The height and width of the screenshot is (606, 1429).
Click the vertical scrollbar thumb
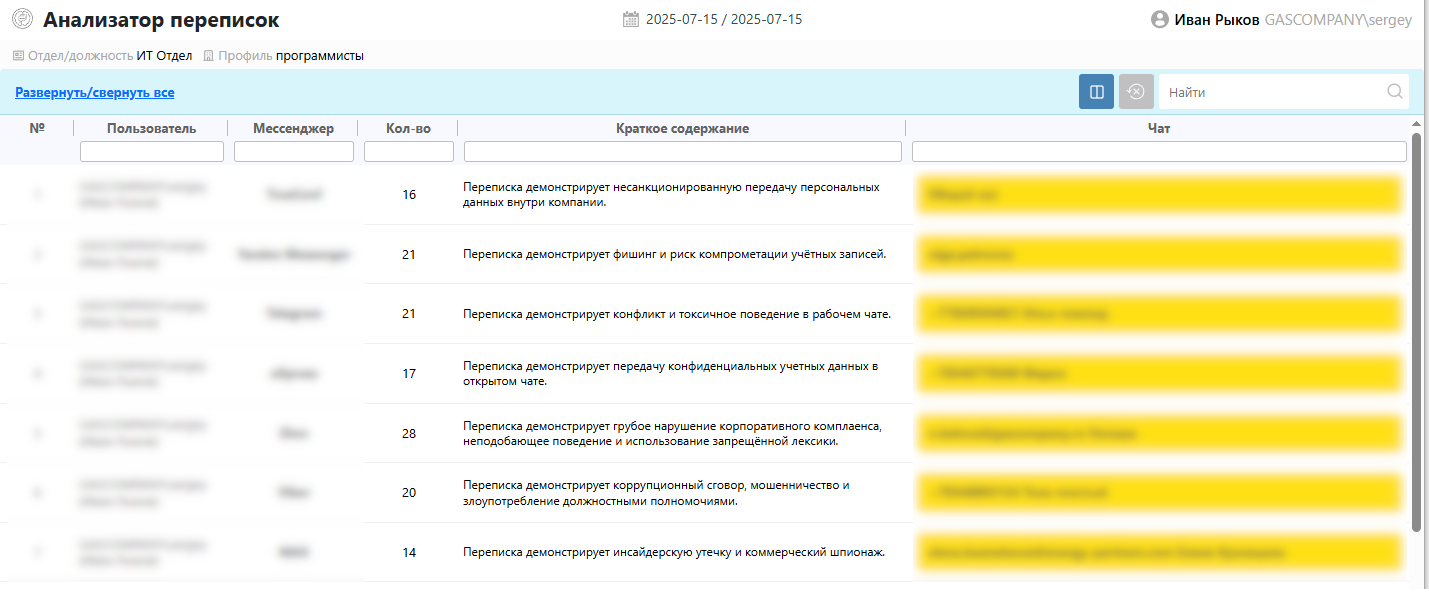pos(1415,330)
